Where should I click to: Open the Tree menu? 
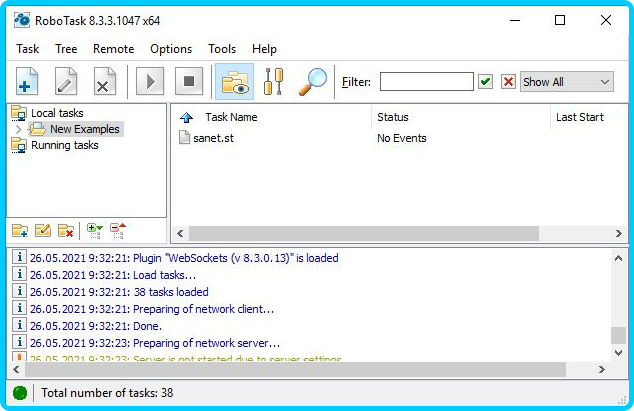tap(66, 49)
